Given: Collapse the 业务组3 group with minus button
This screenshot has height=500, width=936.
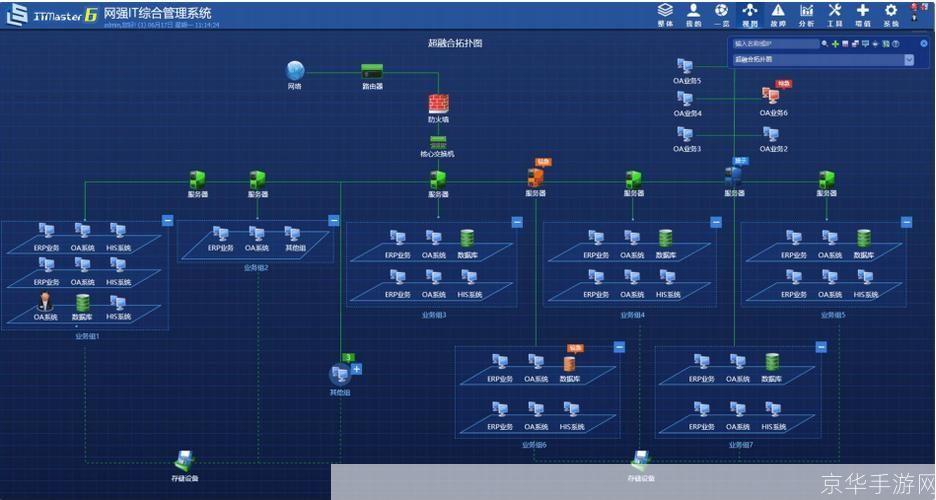Looking at the screenshot, I should pos(517,222).
